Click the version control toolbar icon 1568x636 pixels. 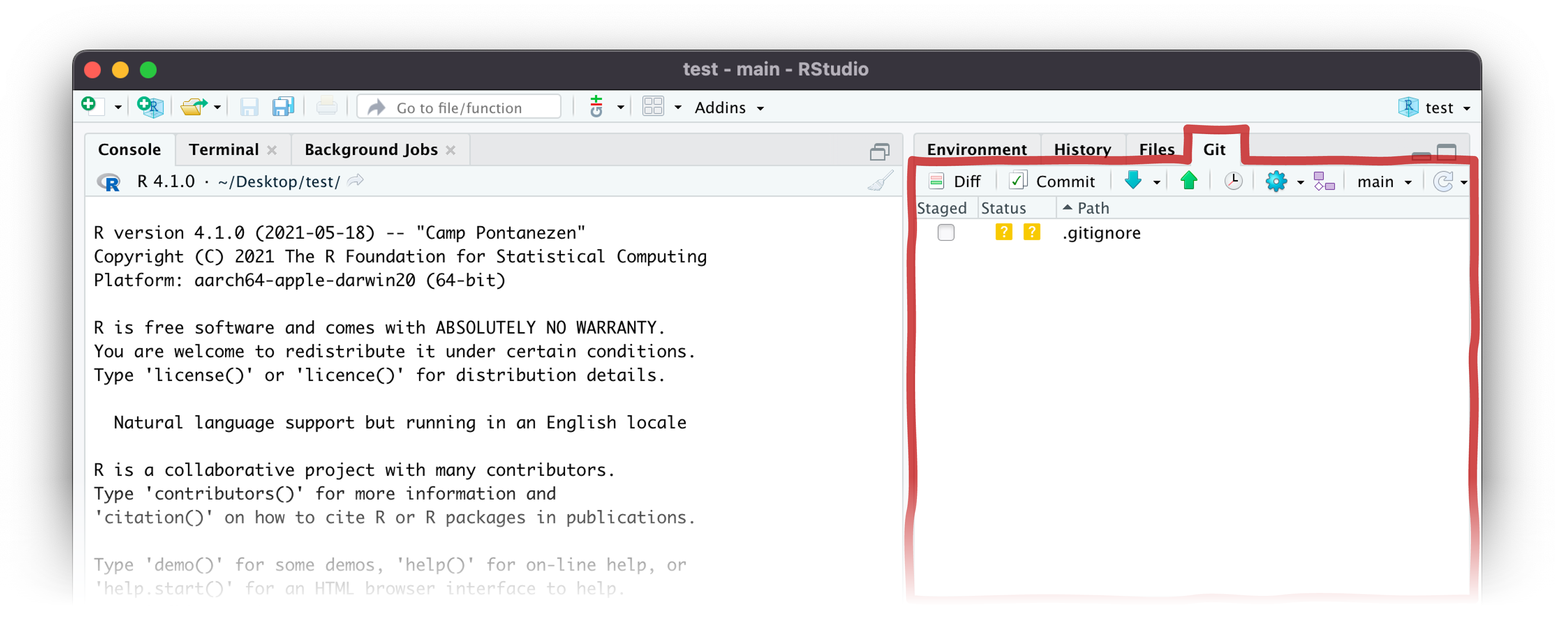point(597,107)
